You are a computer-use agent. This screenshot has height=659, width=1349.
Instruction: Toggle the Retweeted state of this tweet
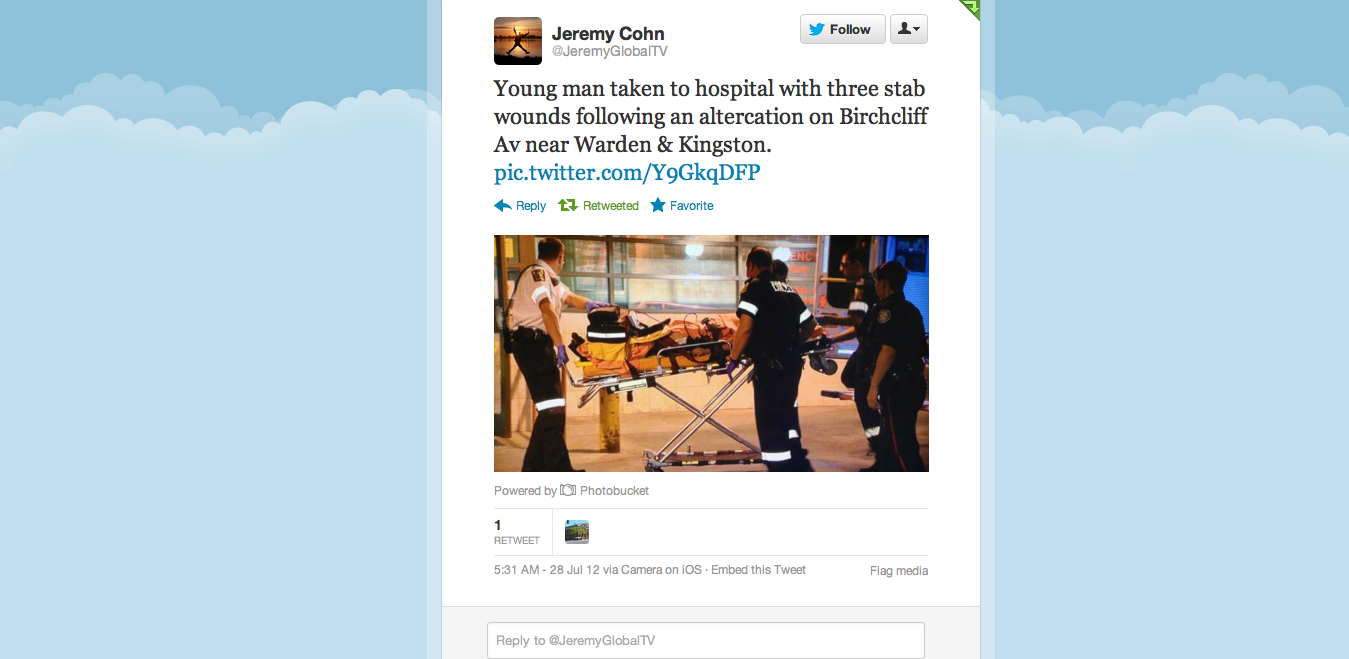598,205
